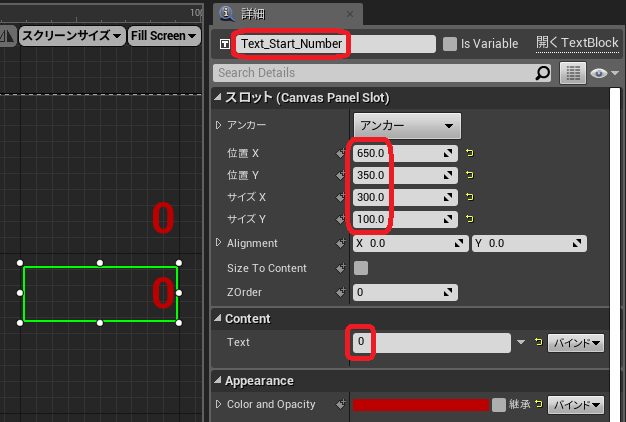Viewport: 626px width, 422px height.
Task: Open the Text バインド bind dropdown
Action: [x=576, y=343]
